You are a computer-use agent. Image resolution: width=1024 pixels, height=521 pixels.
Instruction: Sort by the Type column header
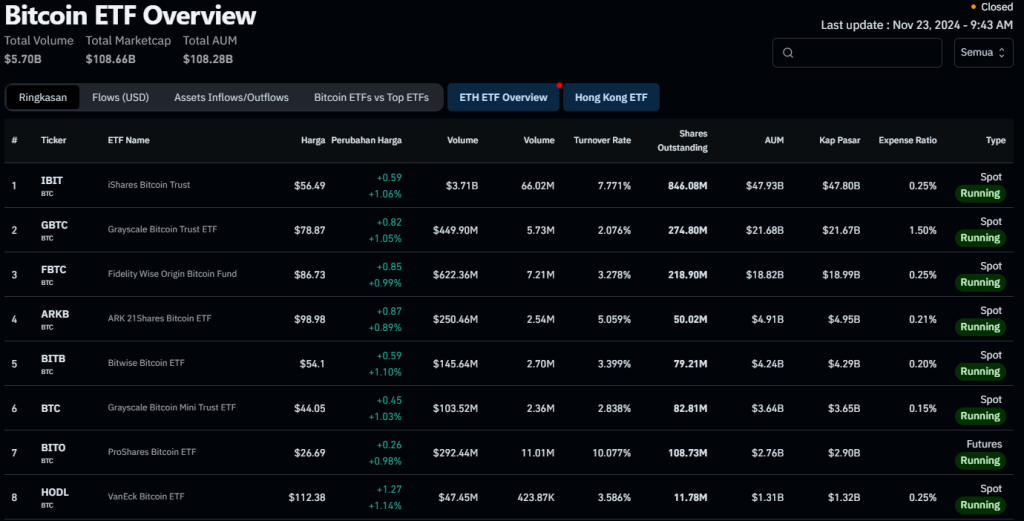coord(995,140)
